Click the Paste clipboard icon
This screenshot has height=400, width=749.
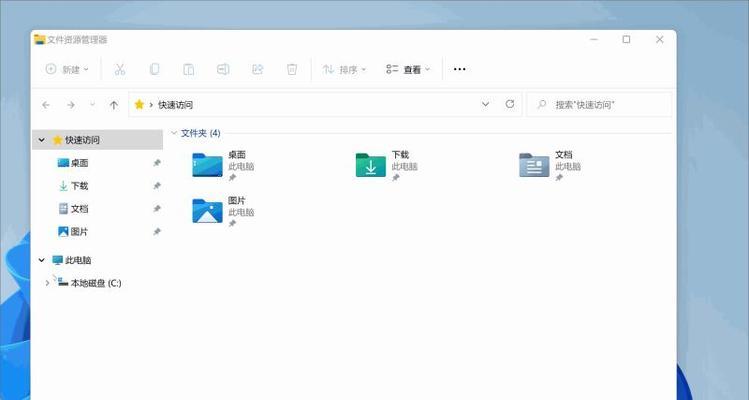(189, 69)
